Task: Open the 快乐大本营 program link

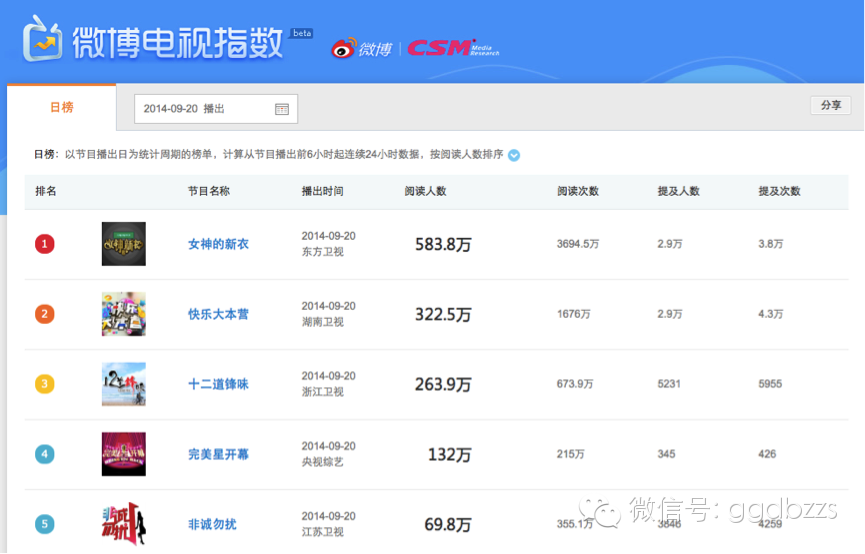Action: (x=218, y=314)
